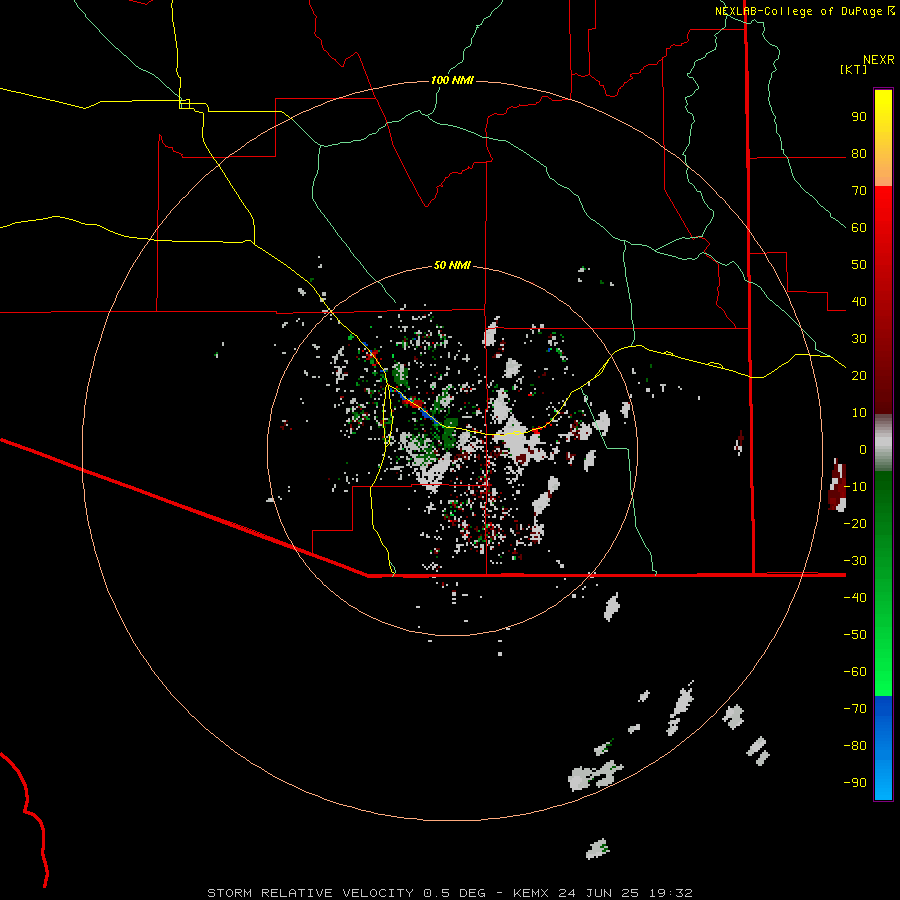Click the 19:32 time stamp in caption
The image size is (900, 900).
pos(670,893)
